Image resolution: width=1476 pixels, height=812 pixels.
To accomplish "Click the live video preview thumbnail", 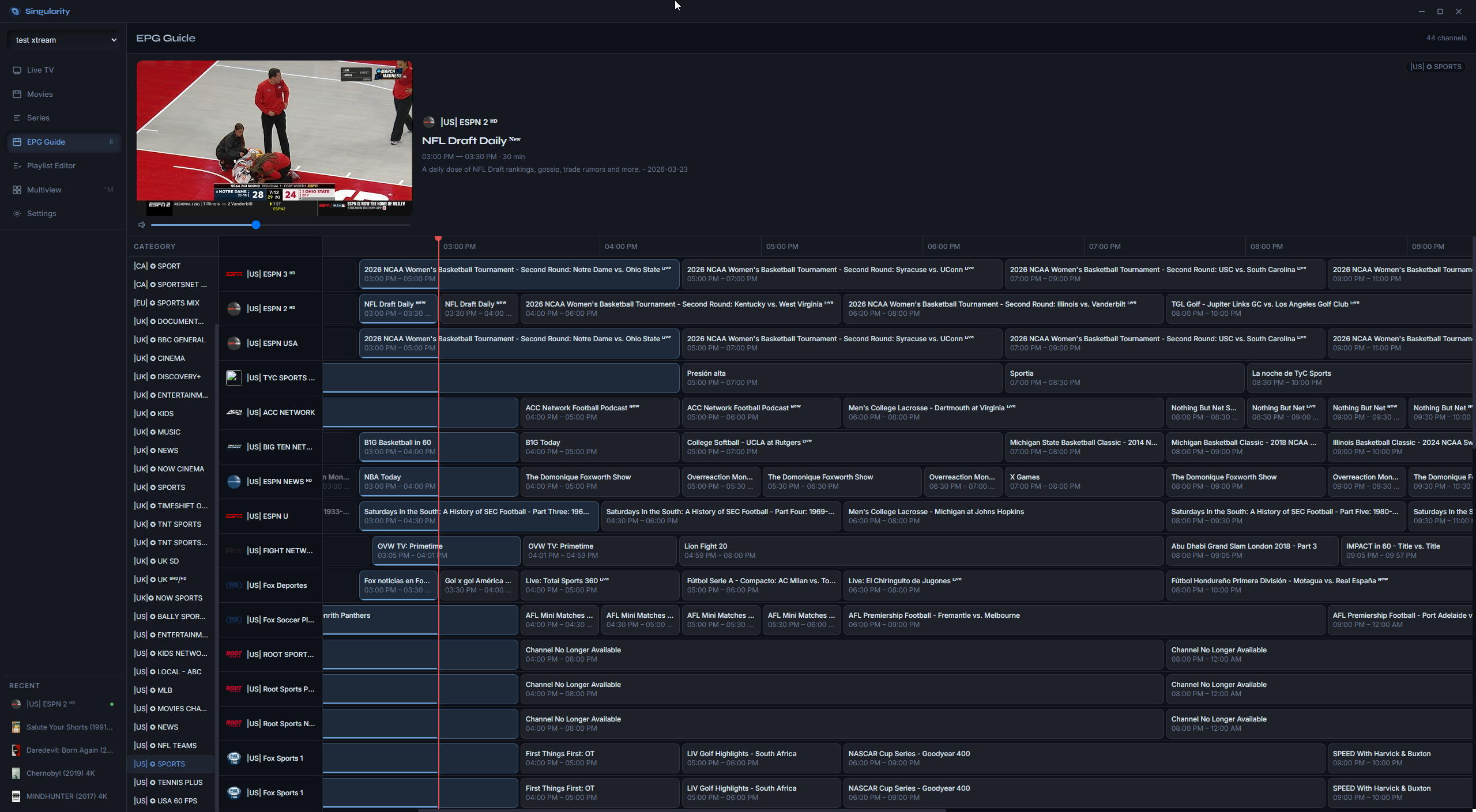I will point(274,138).
